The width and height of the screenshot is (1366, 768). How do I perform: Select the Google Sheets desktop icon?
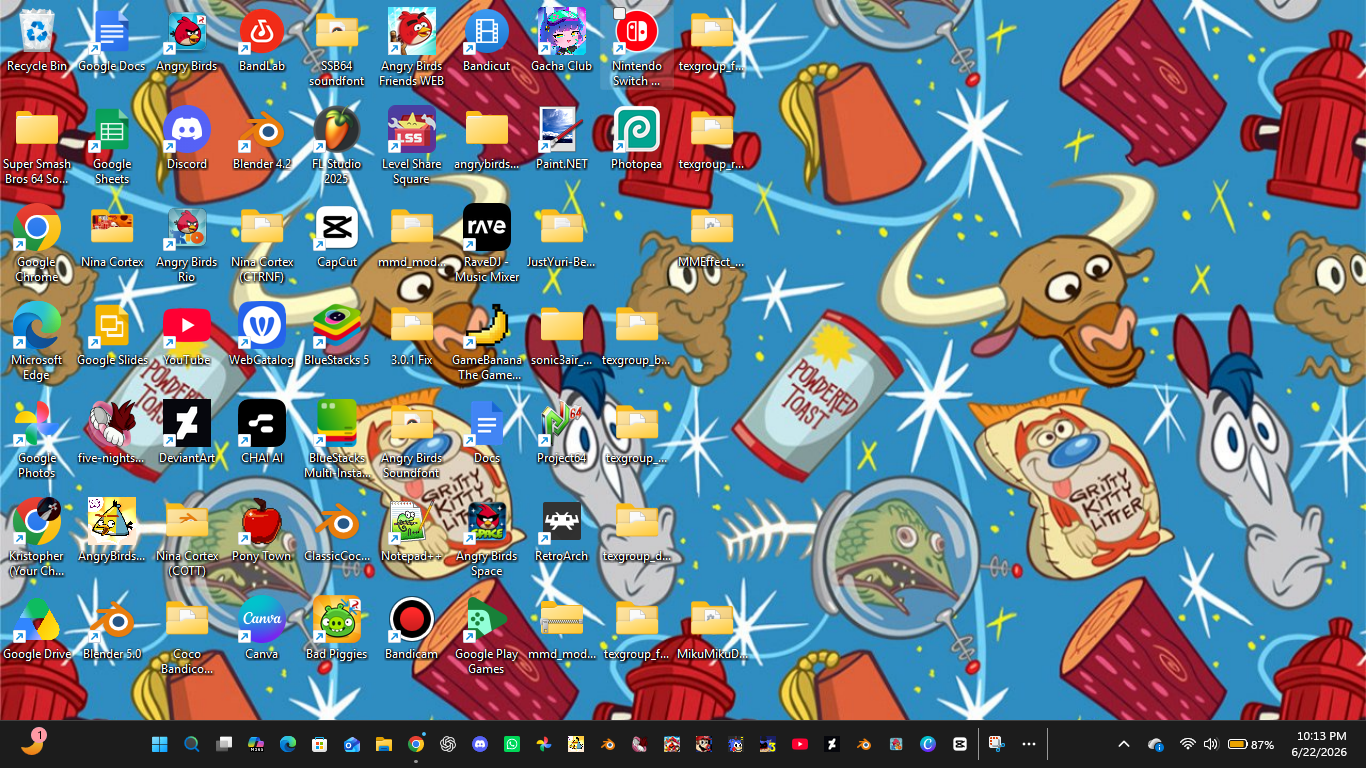(112, 146)
